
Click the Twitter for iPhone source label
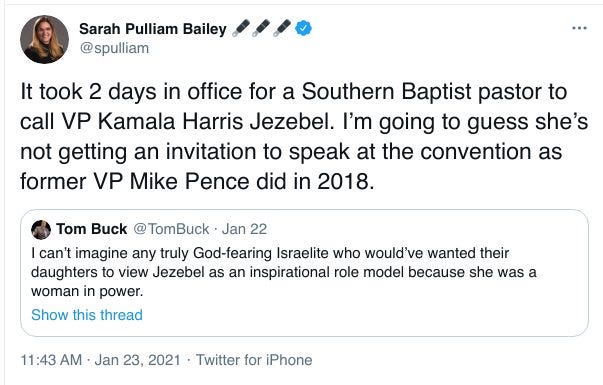254,360
